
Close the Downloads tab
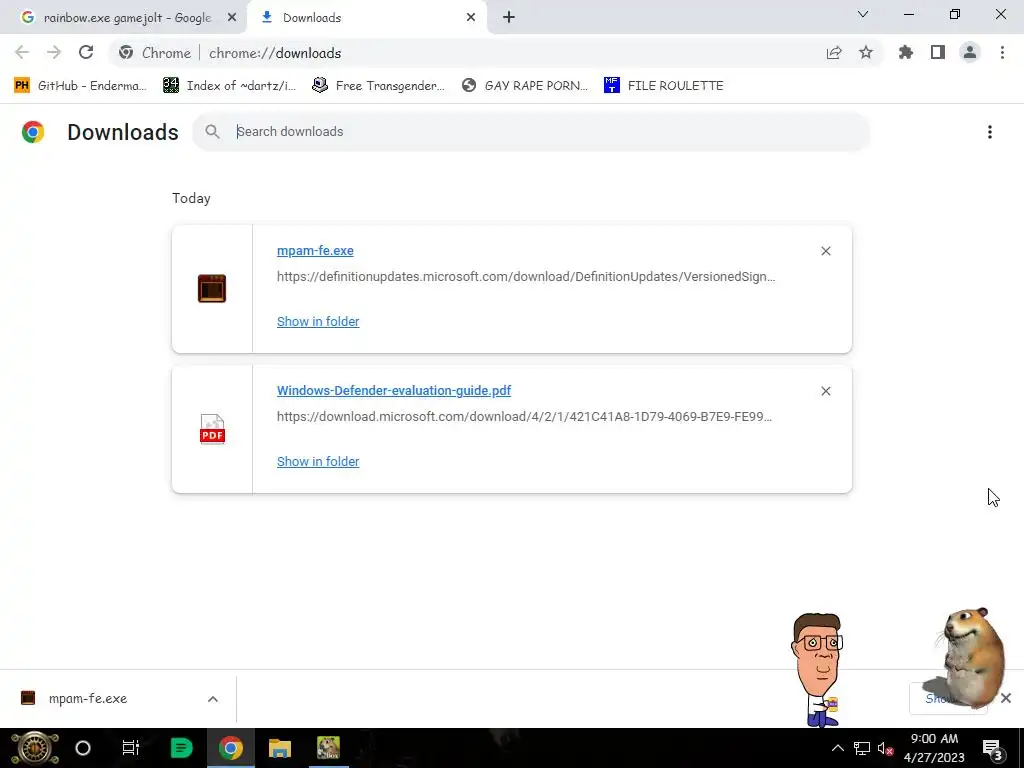click(471, 18)
